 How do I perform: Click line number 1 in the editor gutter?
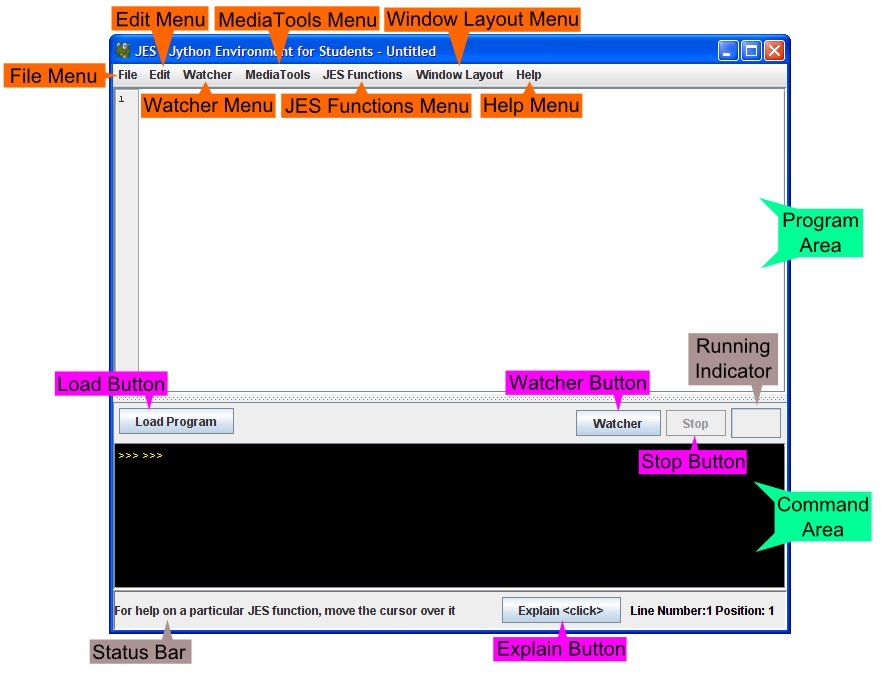(122, 99)
